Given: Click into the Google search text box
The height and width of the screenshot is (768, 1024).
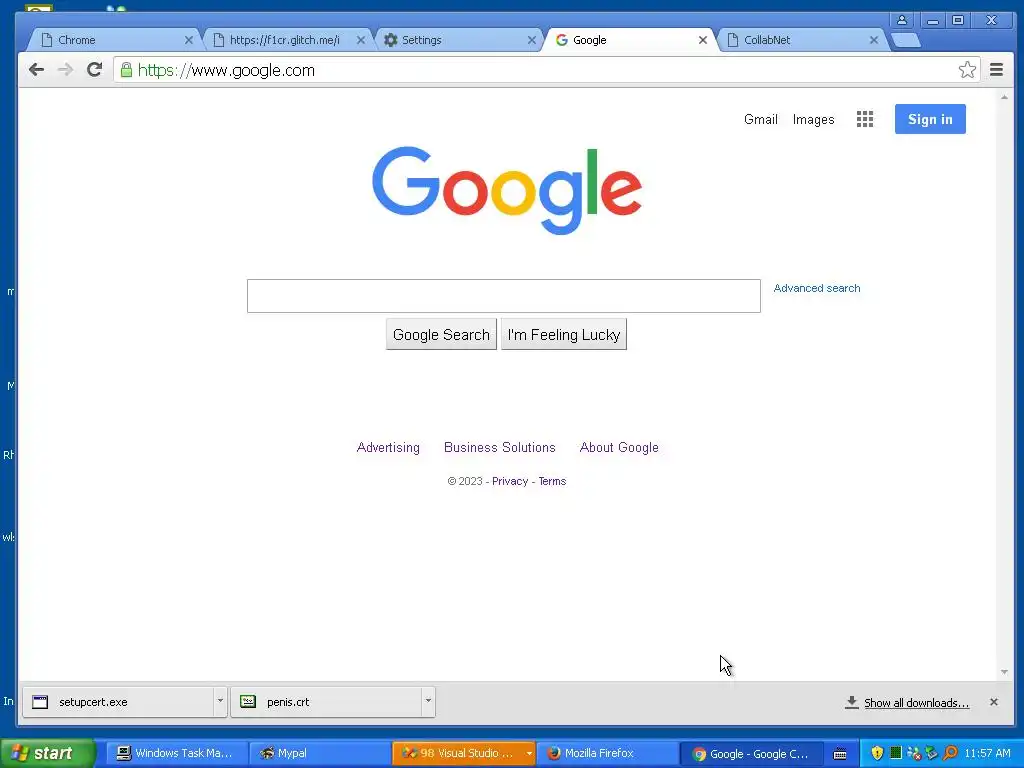Looking at the screenshot, I should tap(504, 296).
